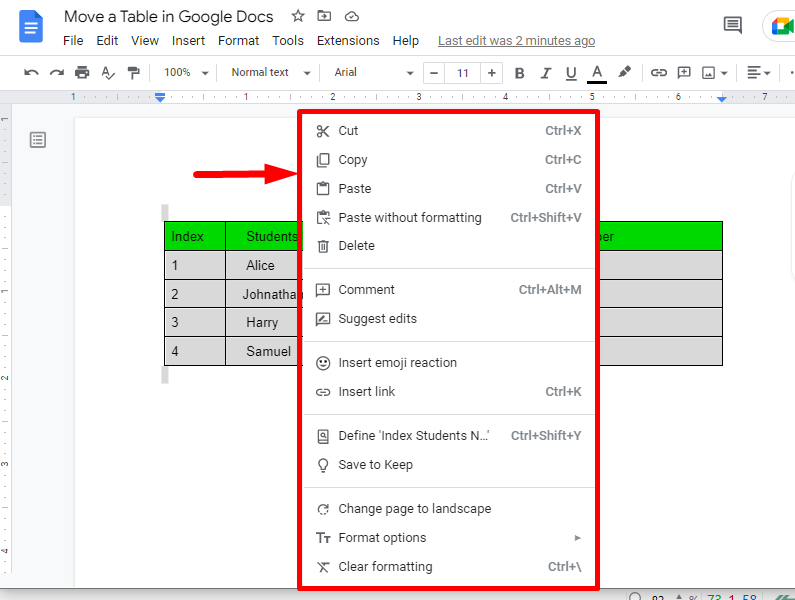This screenshot has width=795, height=600.
Task: Choose Copy from the context menu
Action: pos(449,160)
